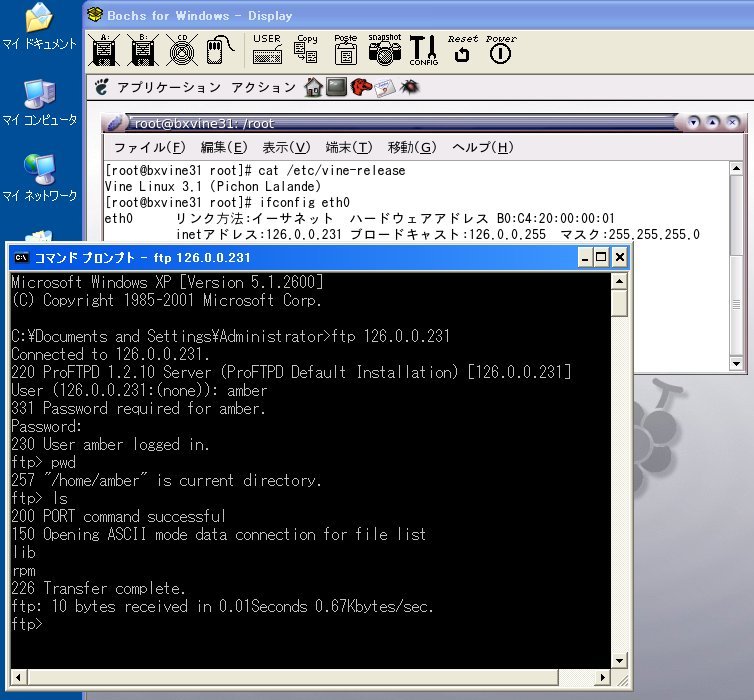Close the root@bxvine31 terminal window

click(732, 123)
